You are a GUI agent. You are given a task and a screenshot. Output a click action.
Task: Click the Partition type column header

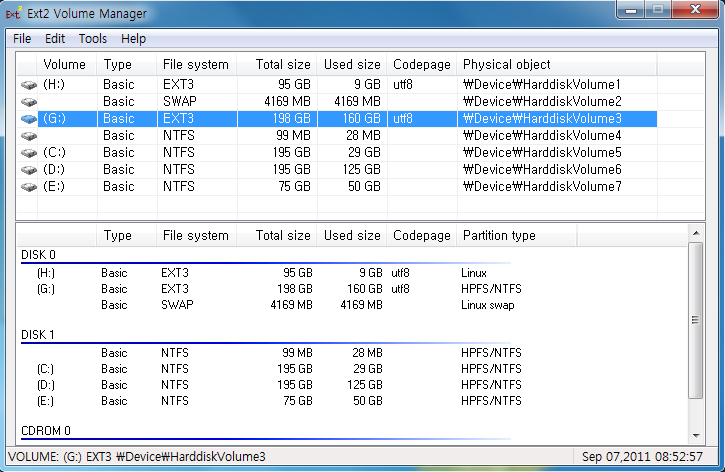516,235
